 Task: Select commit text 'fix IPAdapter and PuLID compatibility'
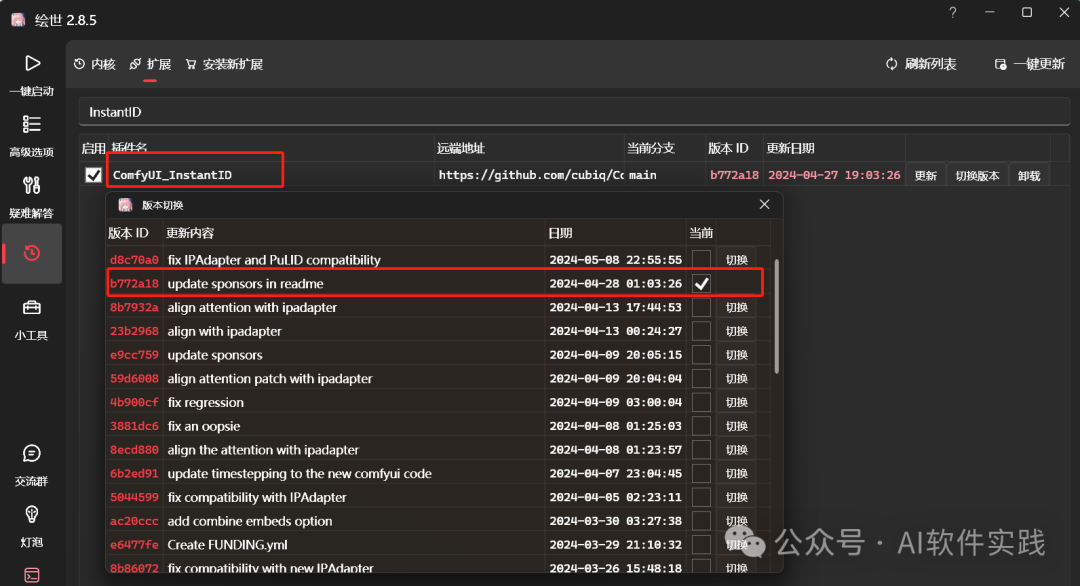[x=274, y=260]
